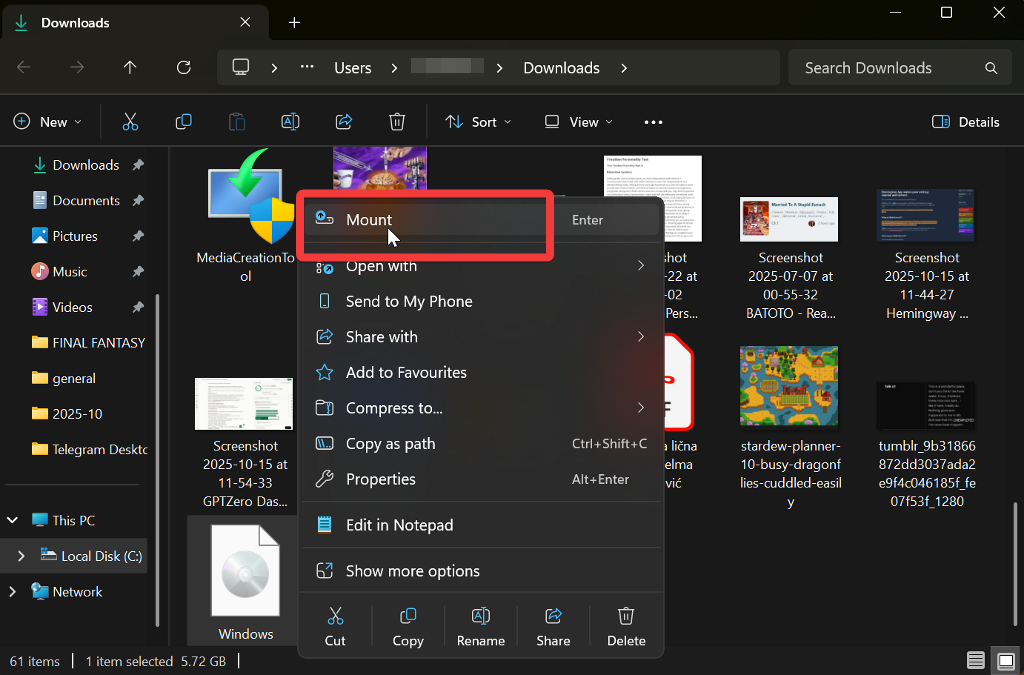Expand Local Disk (C:) in navigation tree
Screen dimensions: 1024x675
coord(21,556)
